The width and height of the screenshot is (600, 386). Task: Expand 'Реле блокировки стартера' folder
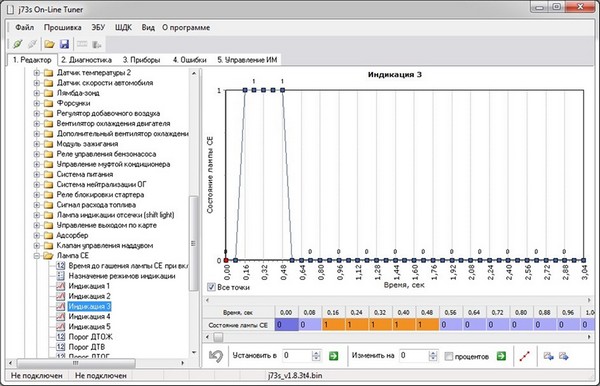pyautogui.click(x=37, y=195)
